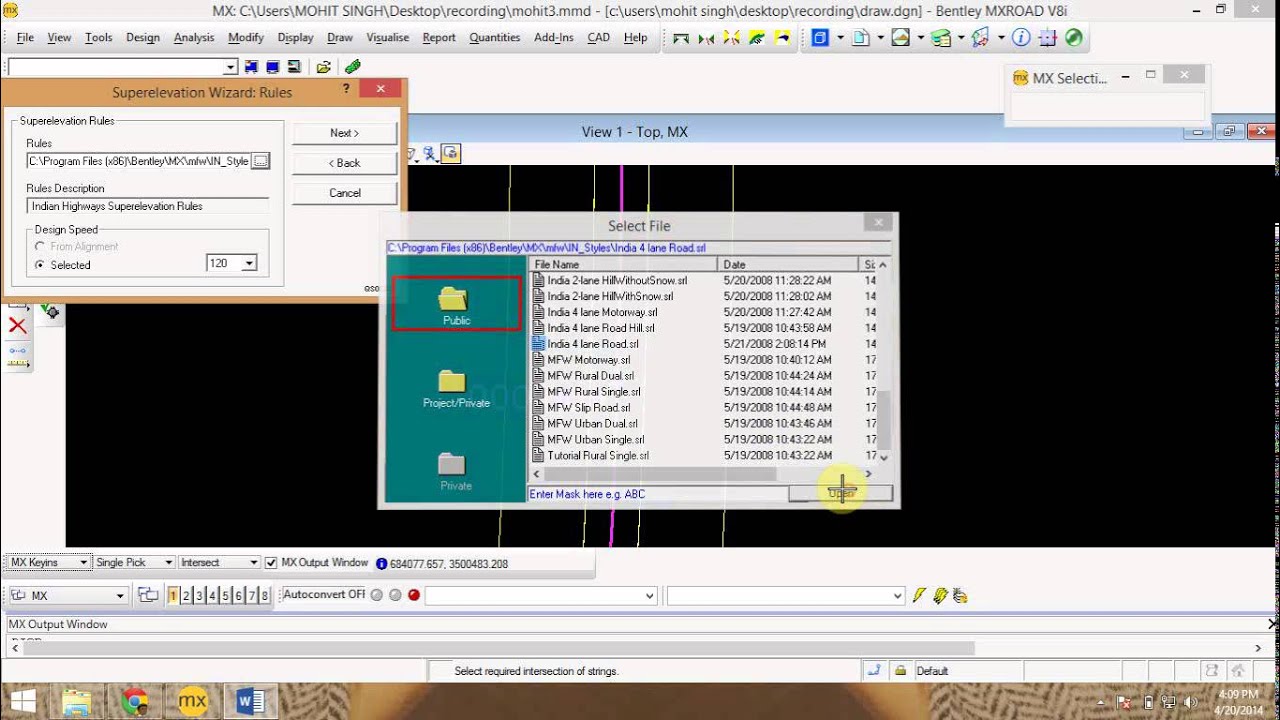Click the green pencil-like icon near folder

[x=352, y=67]
